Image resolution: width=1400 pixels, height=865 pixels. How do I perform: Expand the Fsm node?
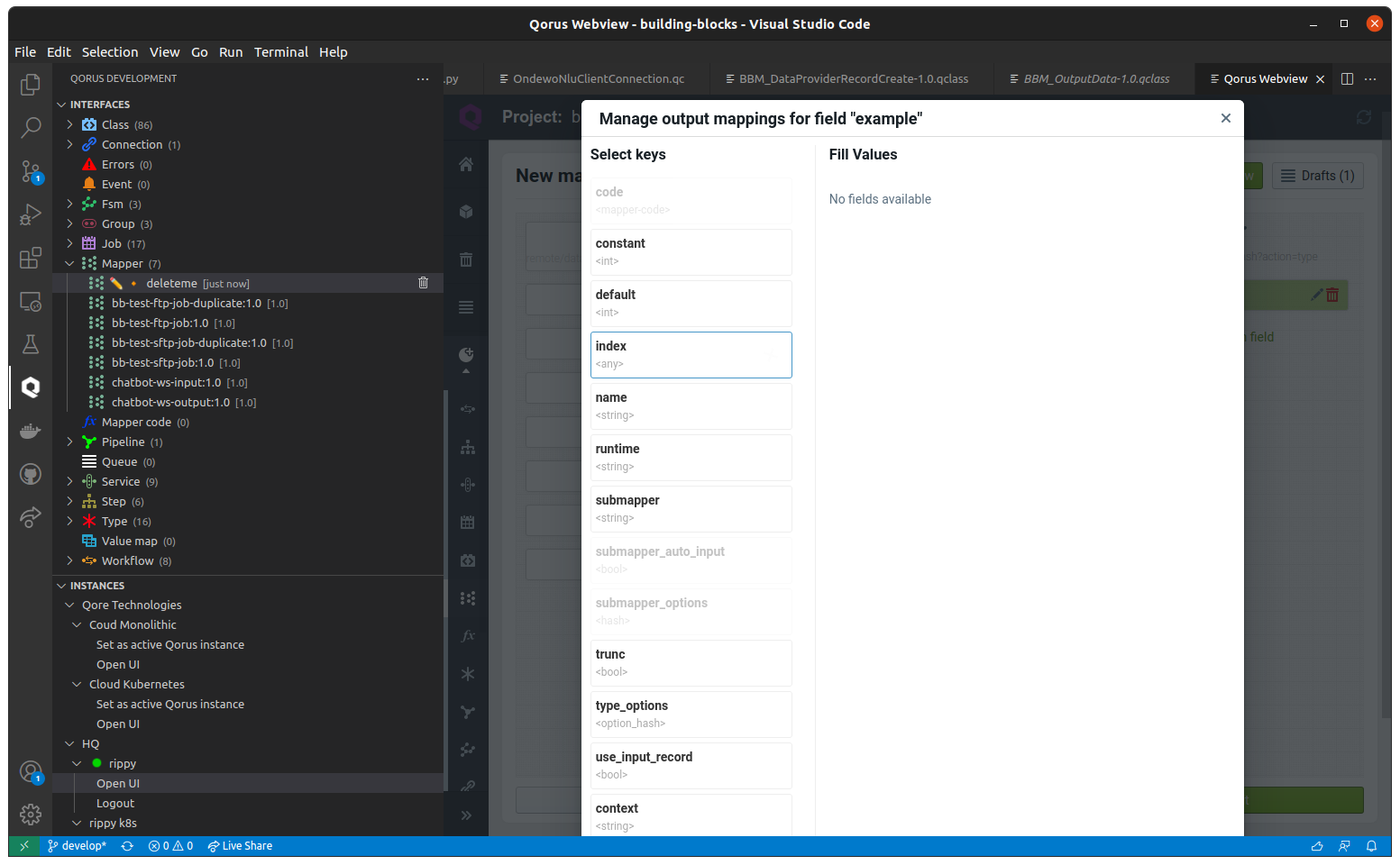coord(69,204)
